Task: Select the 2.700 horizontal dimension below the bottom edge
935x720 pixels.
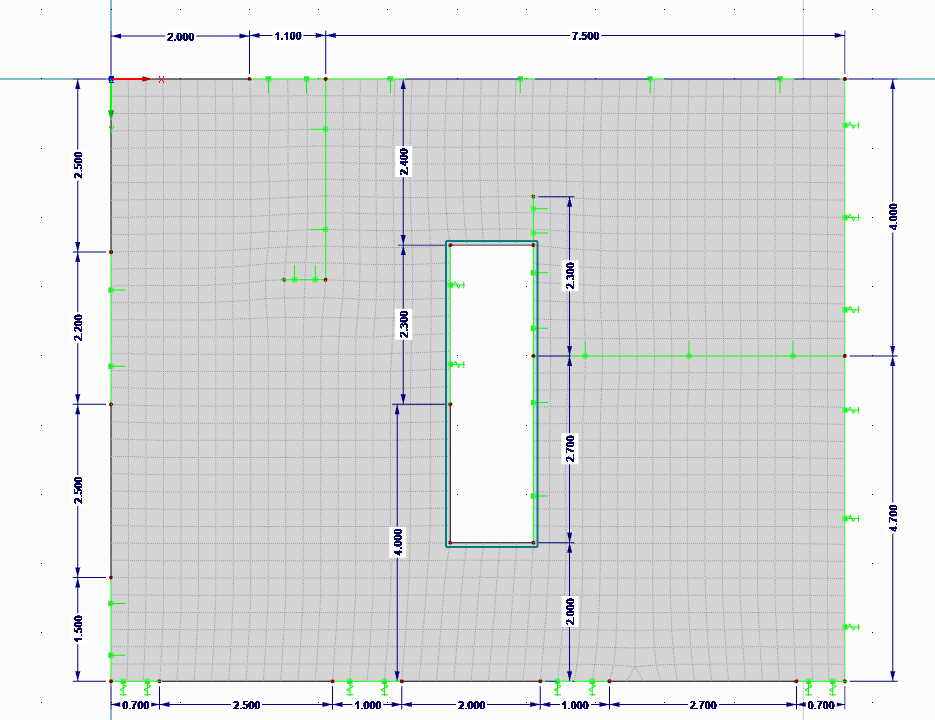Action: click(702, 705)
